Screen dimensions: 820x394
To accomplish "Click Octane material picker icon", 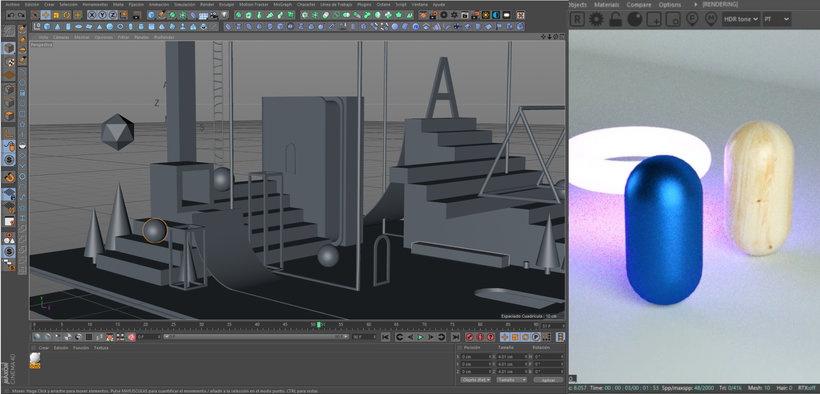I will point(711,19).
